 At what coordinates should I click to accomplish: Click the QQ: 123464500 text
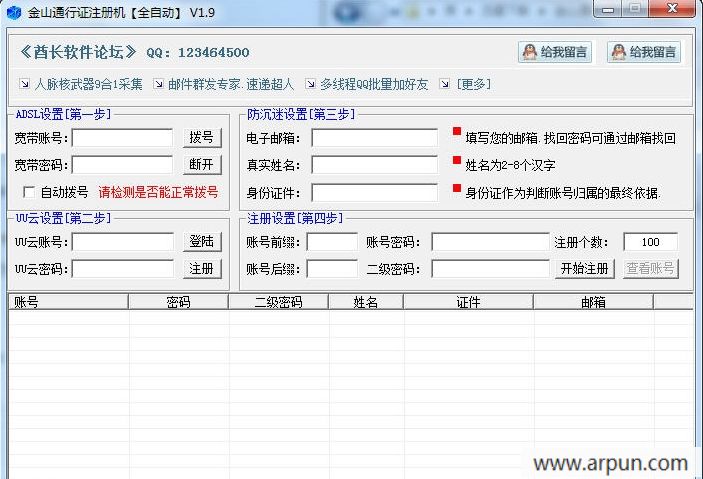coord(198,52)
